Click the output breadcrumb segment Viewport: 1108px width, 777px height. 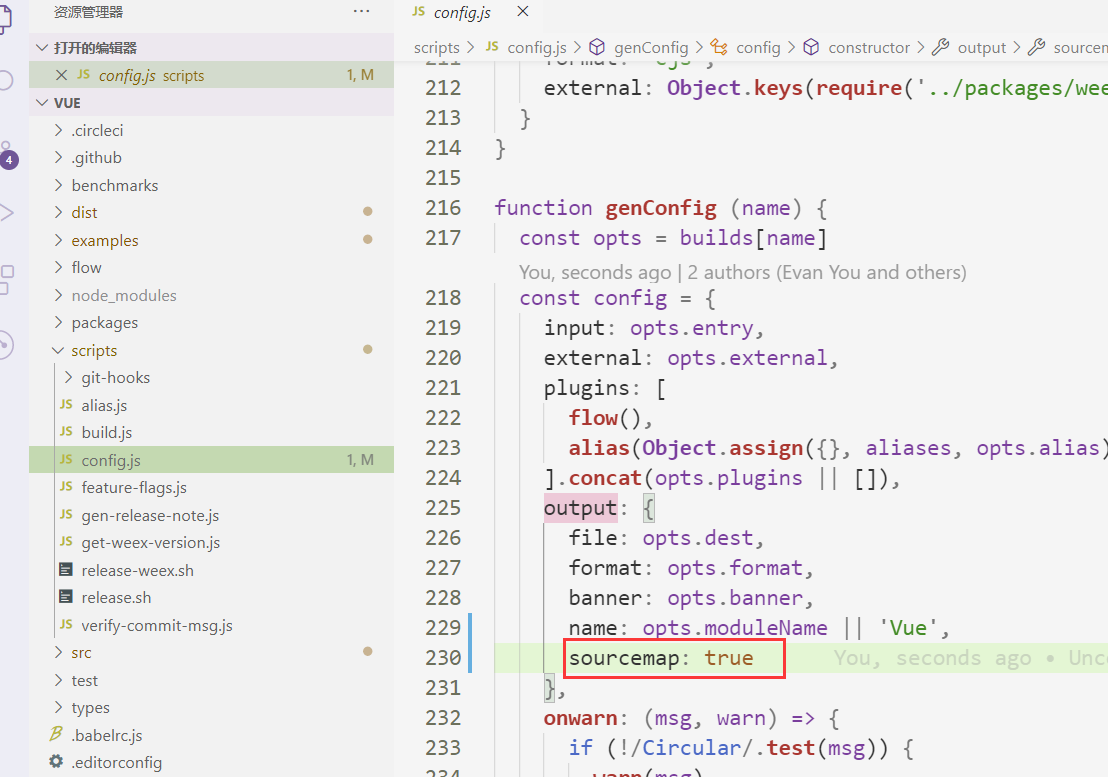(x=982, y=47)
